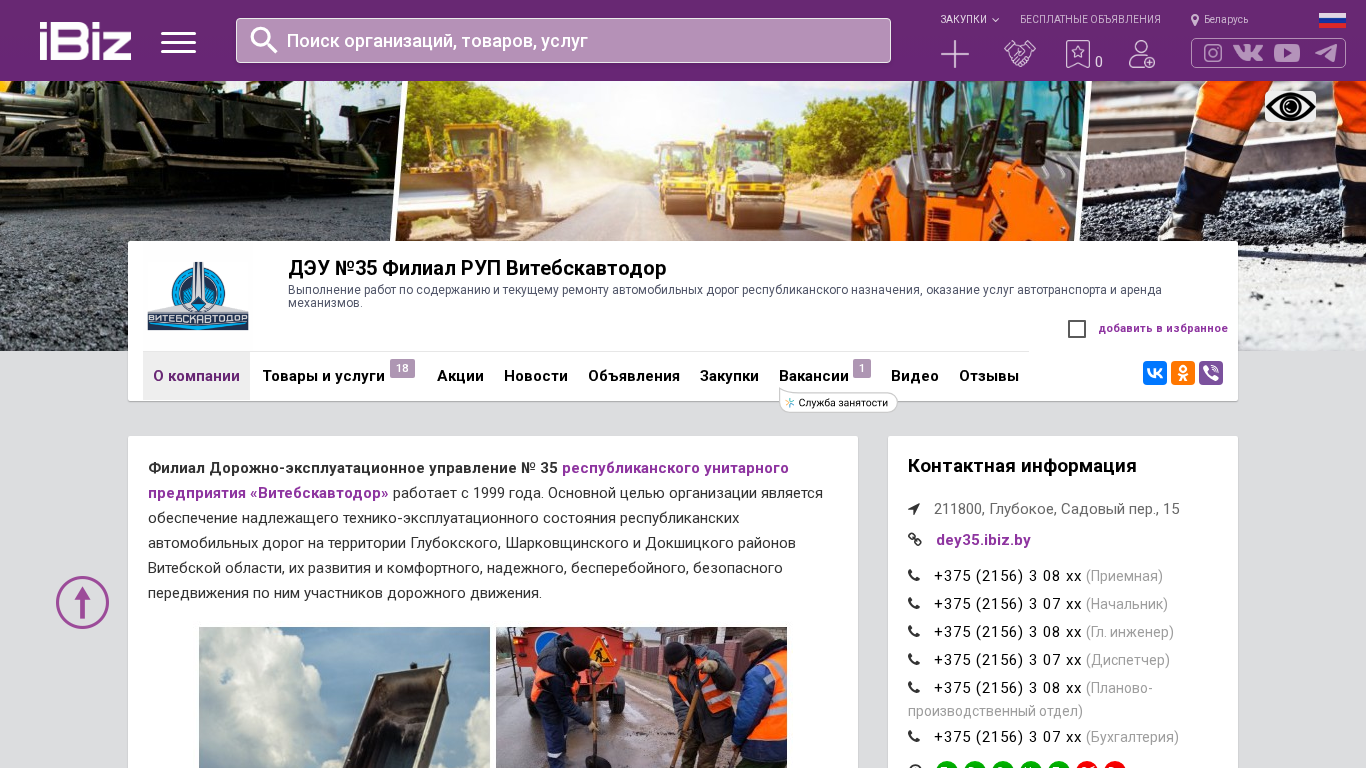The image size is (1366, 768).
Task: Click the Диспетчер phone number
Action: [1007, 660]
